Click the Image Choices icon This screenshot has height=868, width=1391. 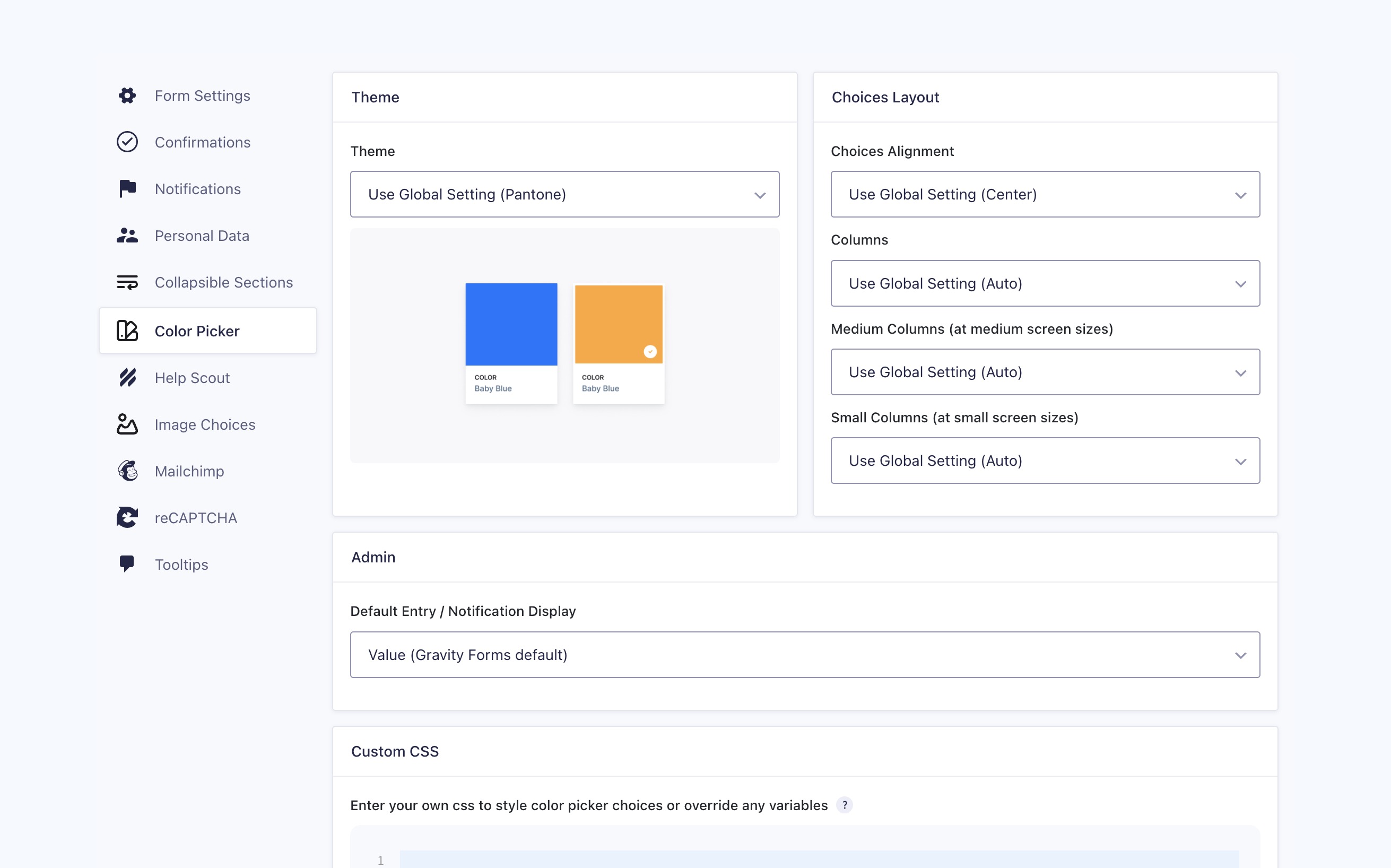coord(127,424)
